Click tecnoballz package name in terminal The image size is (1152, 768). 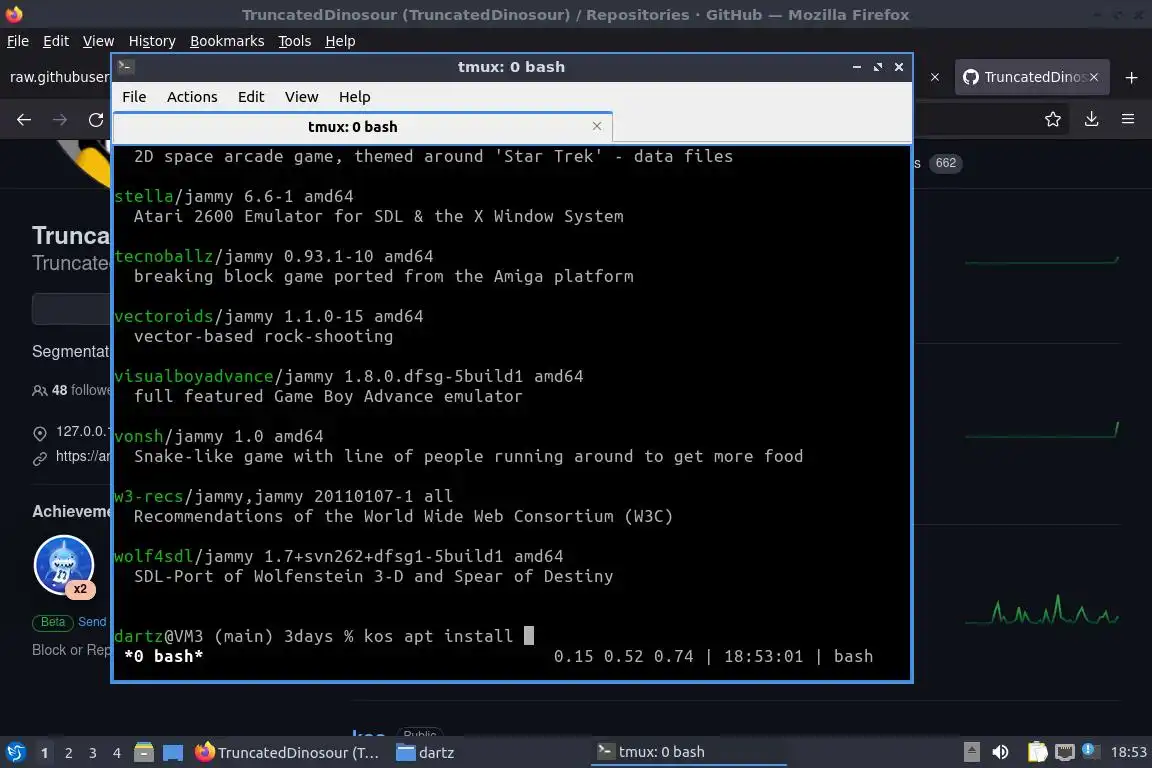pyautogui.click(x=163, y=256)
